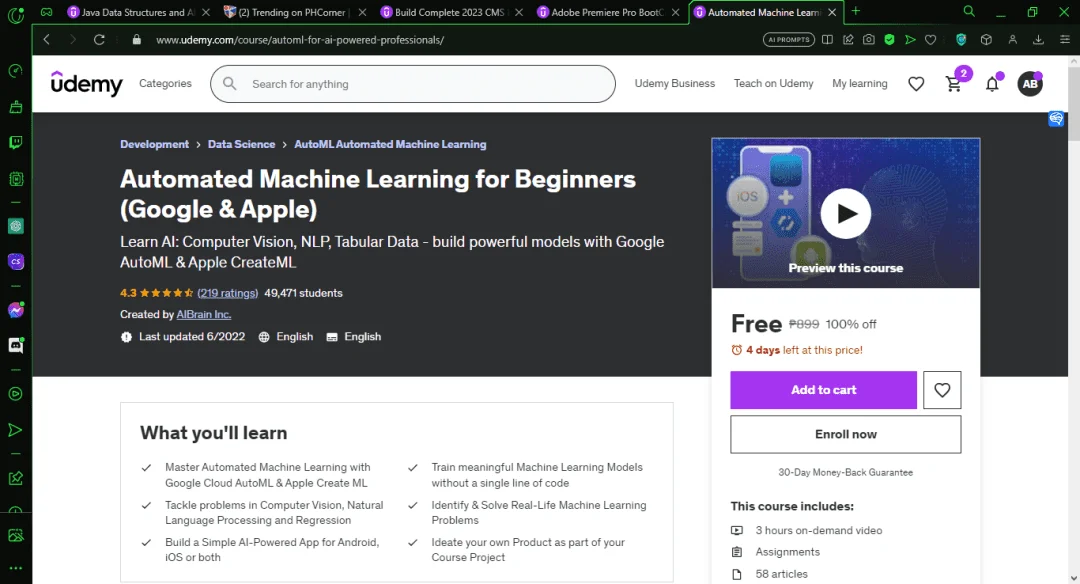Click the edit page pencil icon in address bar
Screen dimensions: 1080x584
coord(848,40)
